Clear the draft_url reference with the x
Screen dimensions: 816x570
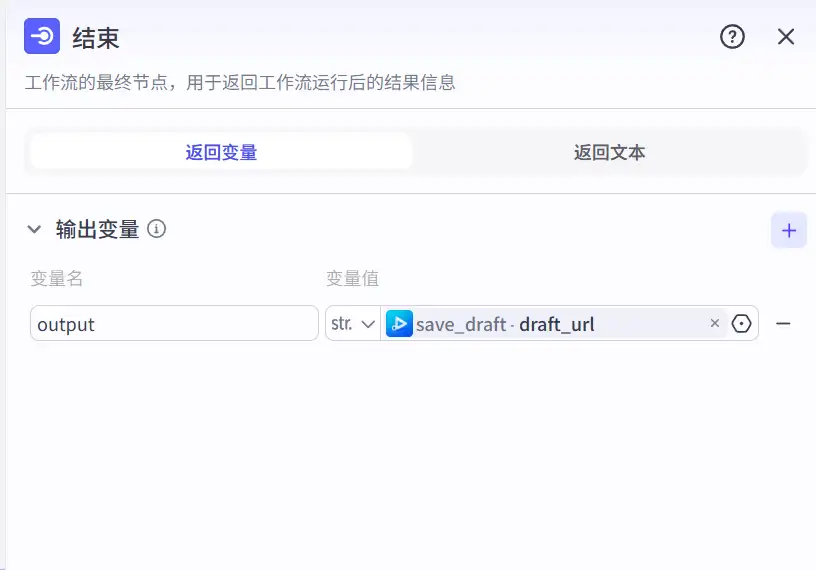click(x=715, y=323)
